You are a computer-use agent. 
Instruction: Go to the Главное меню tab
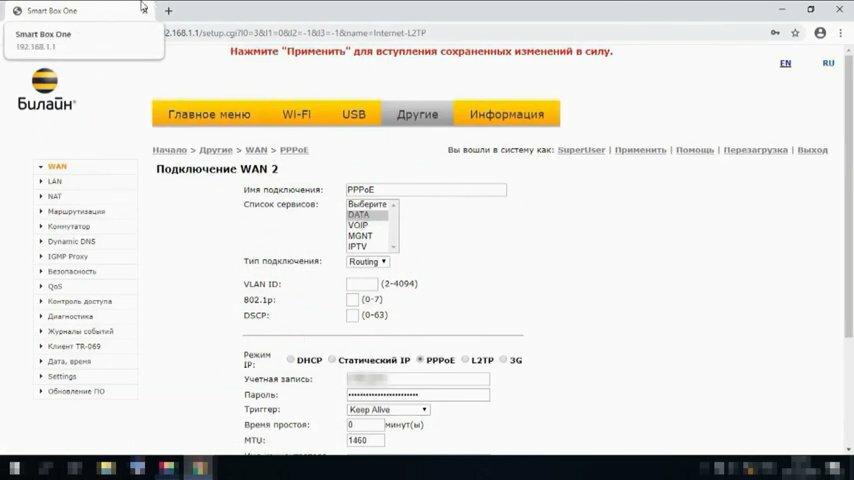tap(209, 114)
